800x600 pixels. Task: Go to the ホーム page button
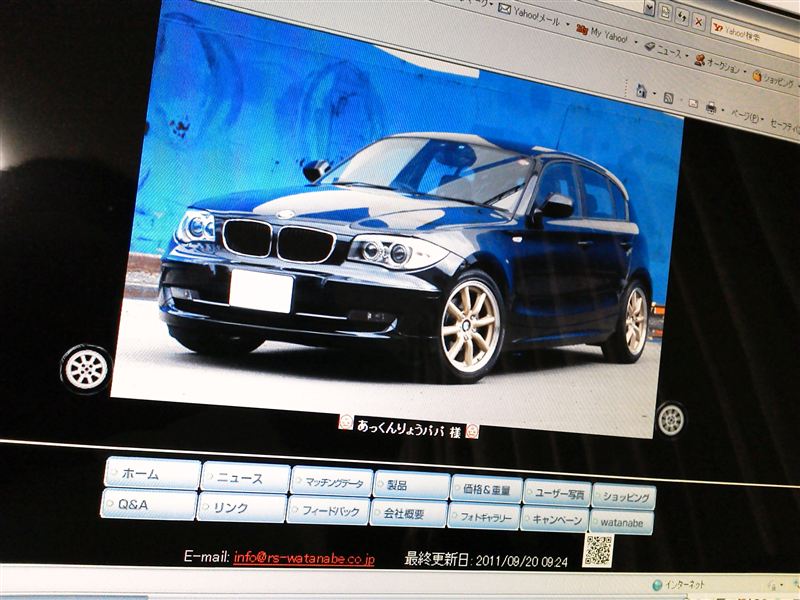[x=153, y=473]
